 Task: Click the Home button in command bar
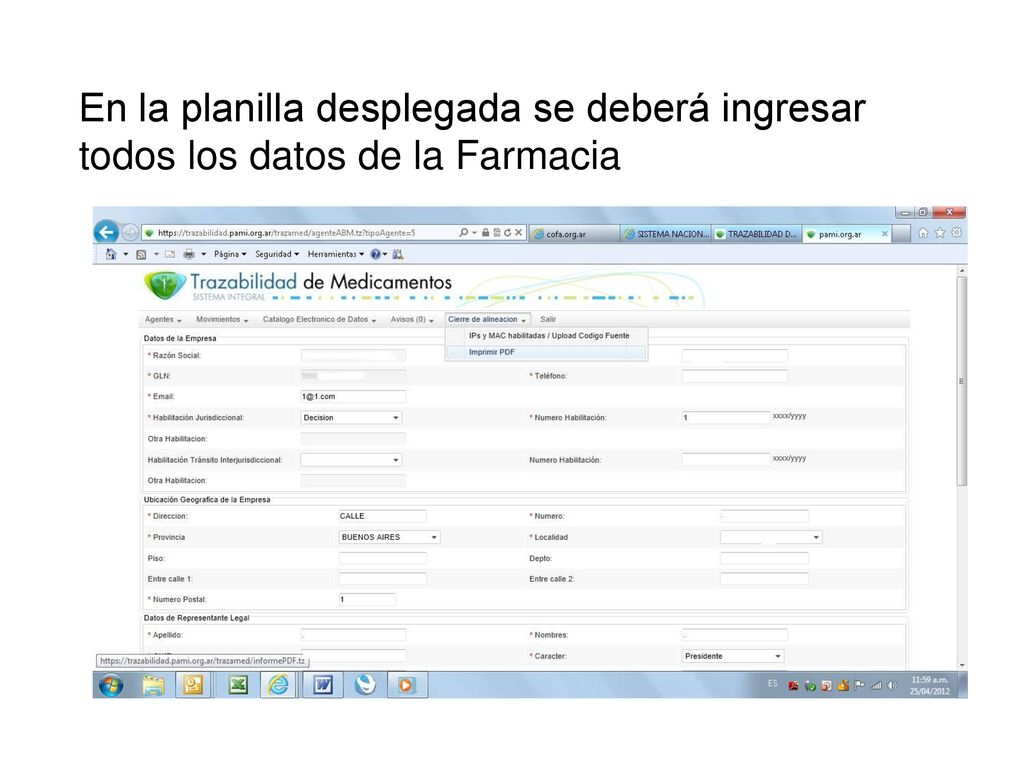[111, 254]
